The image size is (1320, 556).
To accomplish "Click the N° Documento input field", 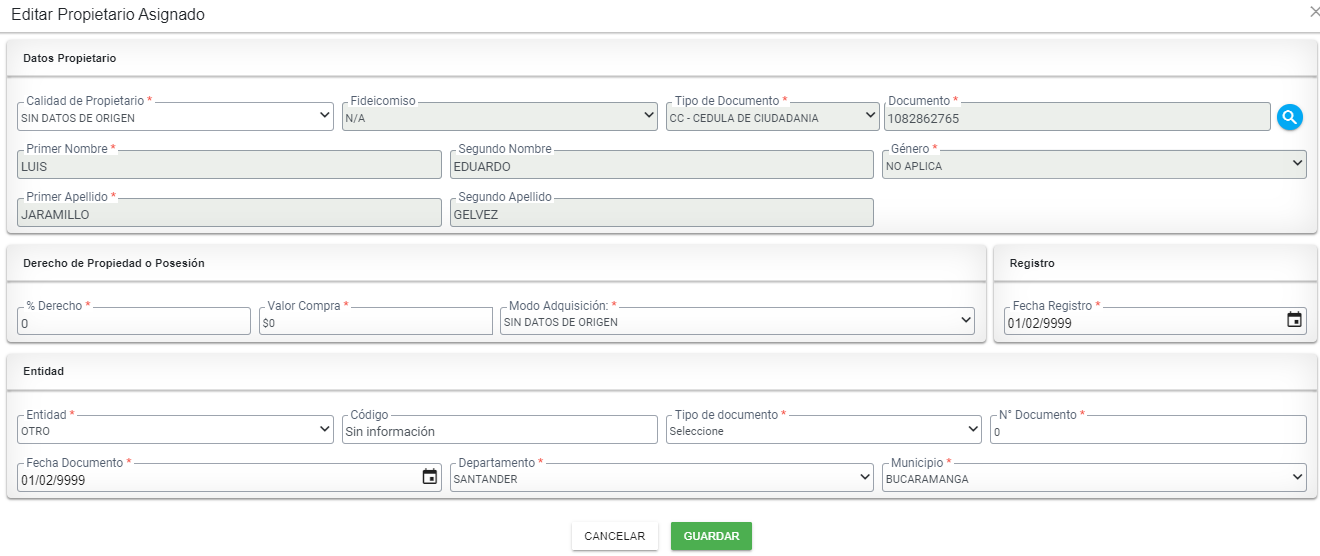I will (x=1148, y=429).
